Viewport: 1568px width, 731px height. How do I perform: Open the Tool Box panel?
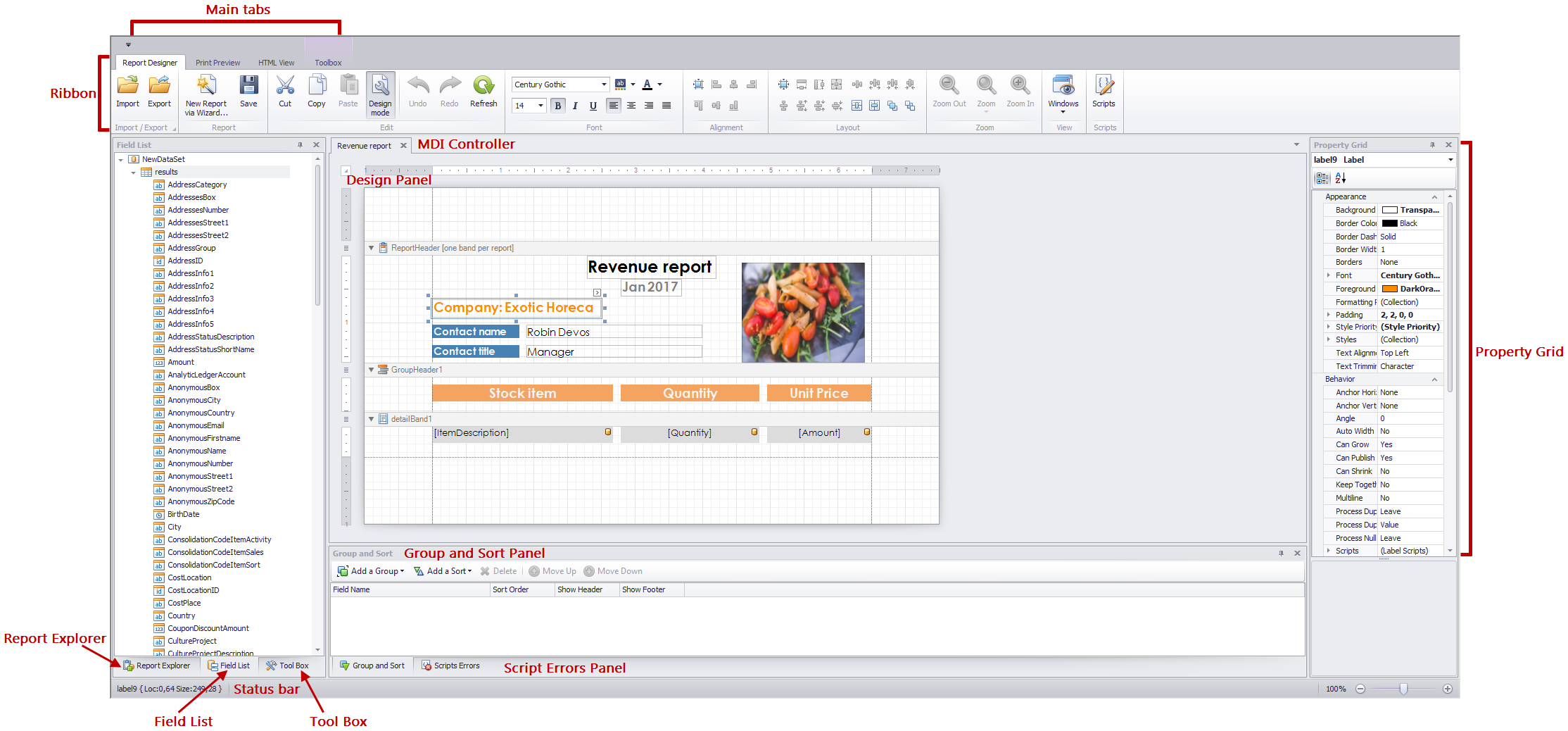[x=288, y=666]
